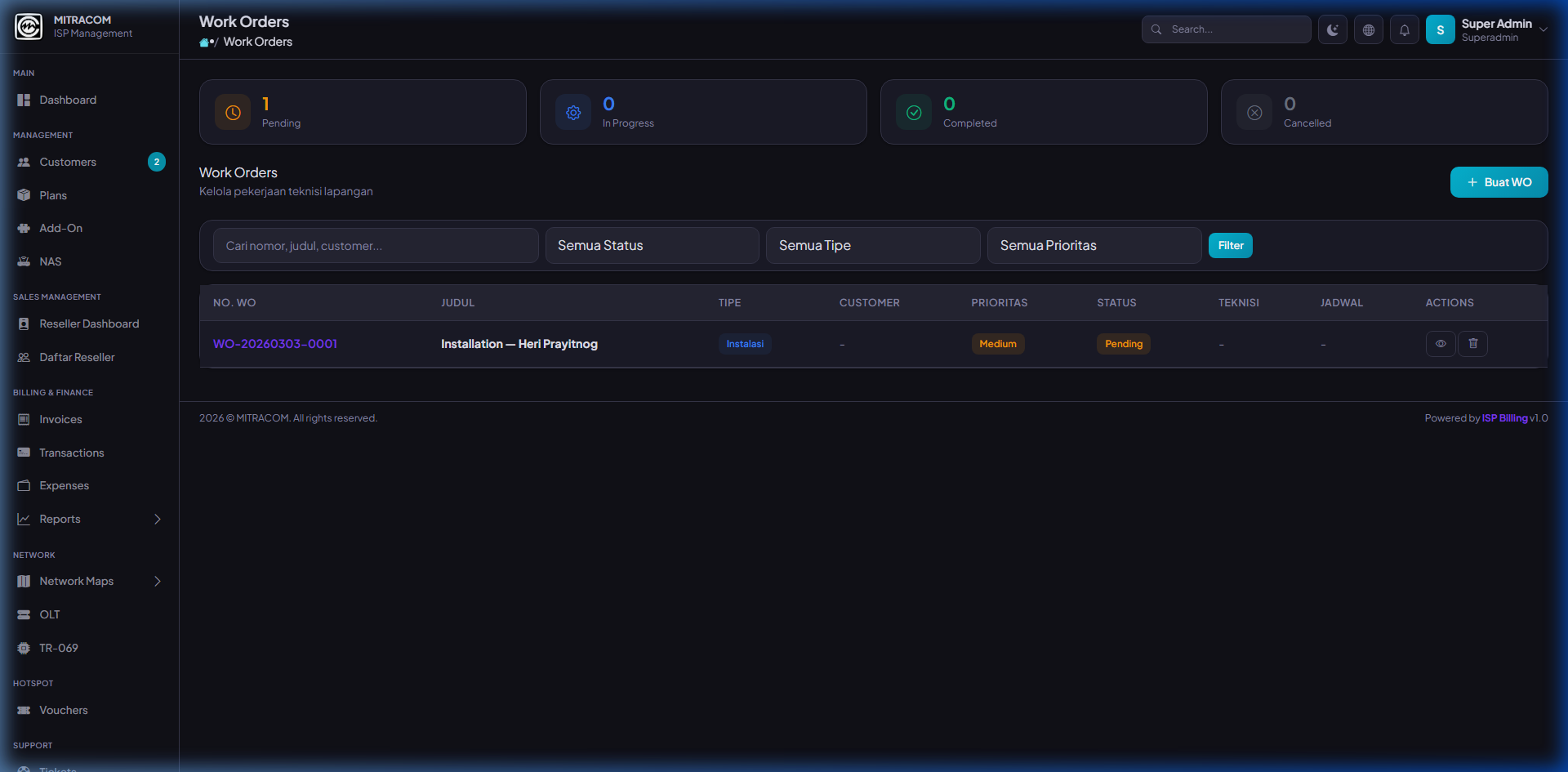
Task: Open the Semua Prioritas dropdown
Action: pyautogui.click(x=1094, y=246)
